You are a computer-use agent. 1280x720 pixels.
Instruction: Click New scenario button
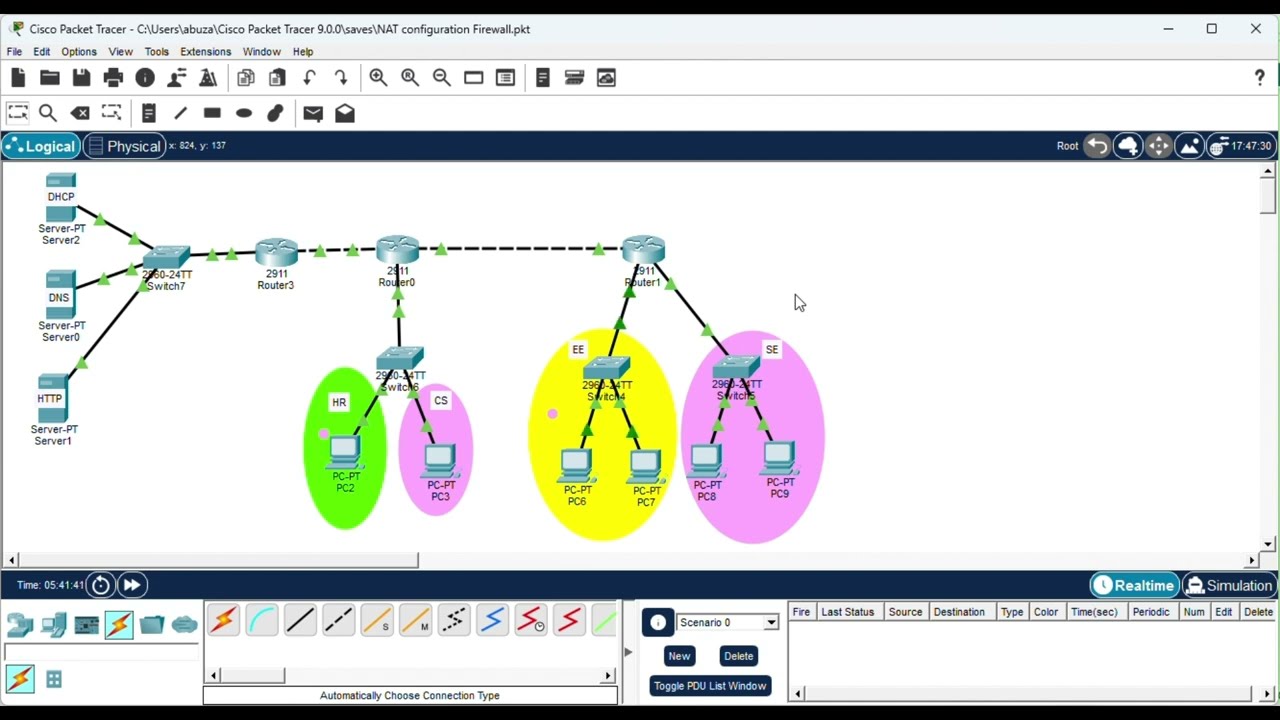click(679, 656)
